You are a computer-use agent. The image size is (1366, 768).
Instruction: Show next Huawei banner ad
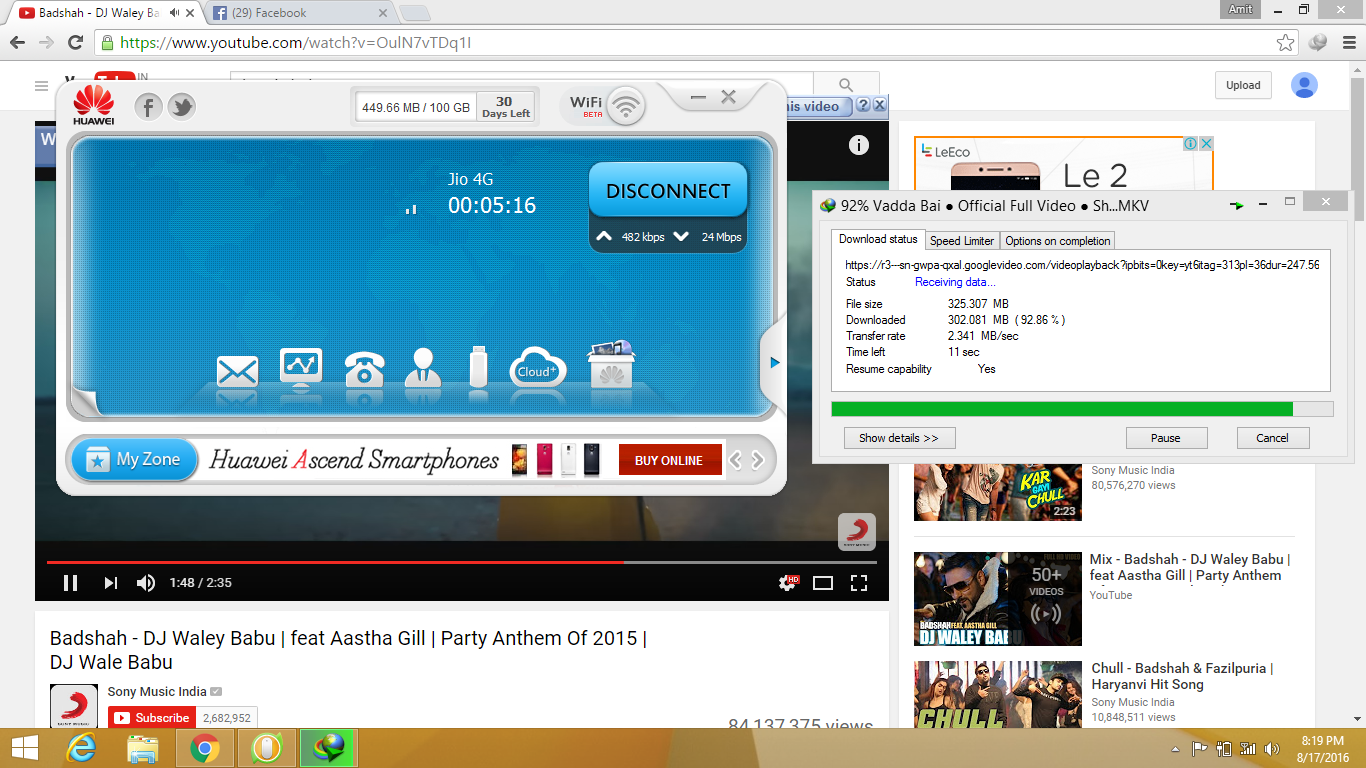[758, 461]
